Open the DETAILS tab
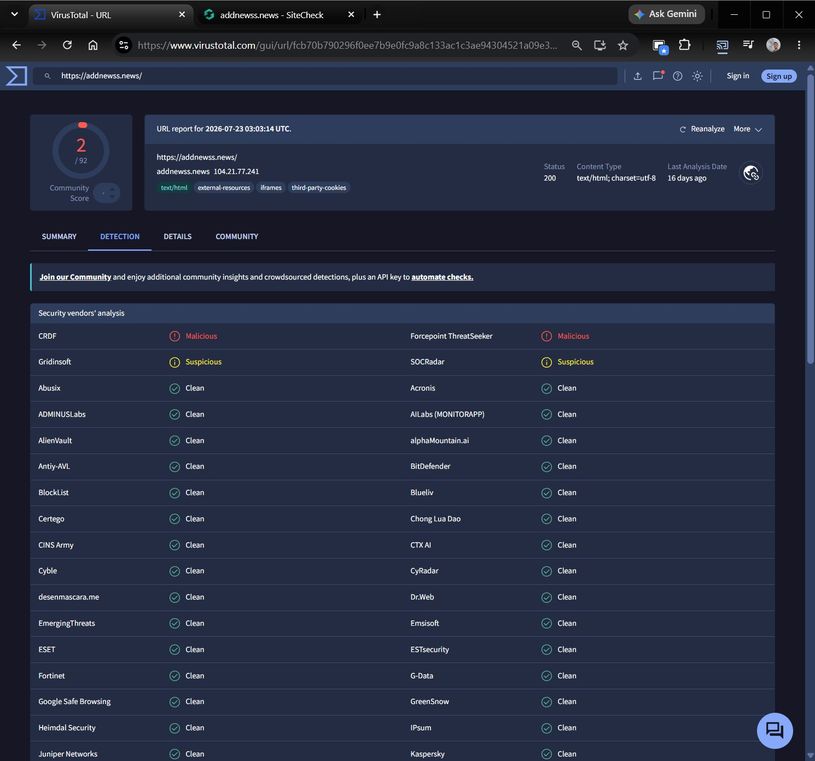 tap(177, 237)
